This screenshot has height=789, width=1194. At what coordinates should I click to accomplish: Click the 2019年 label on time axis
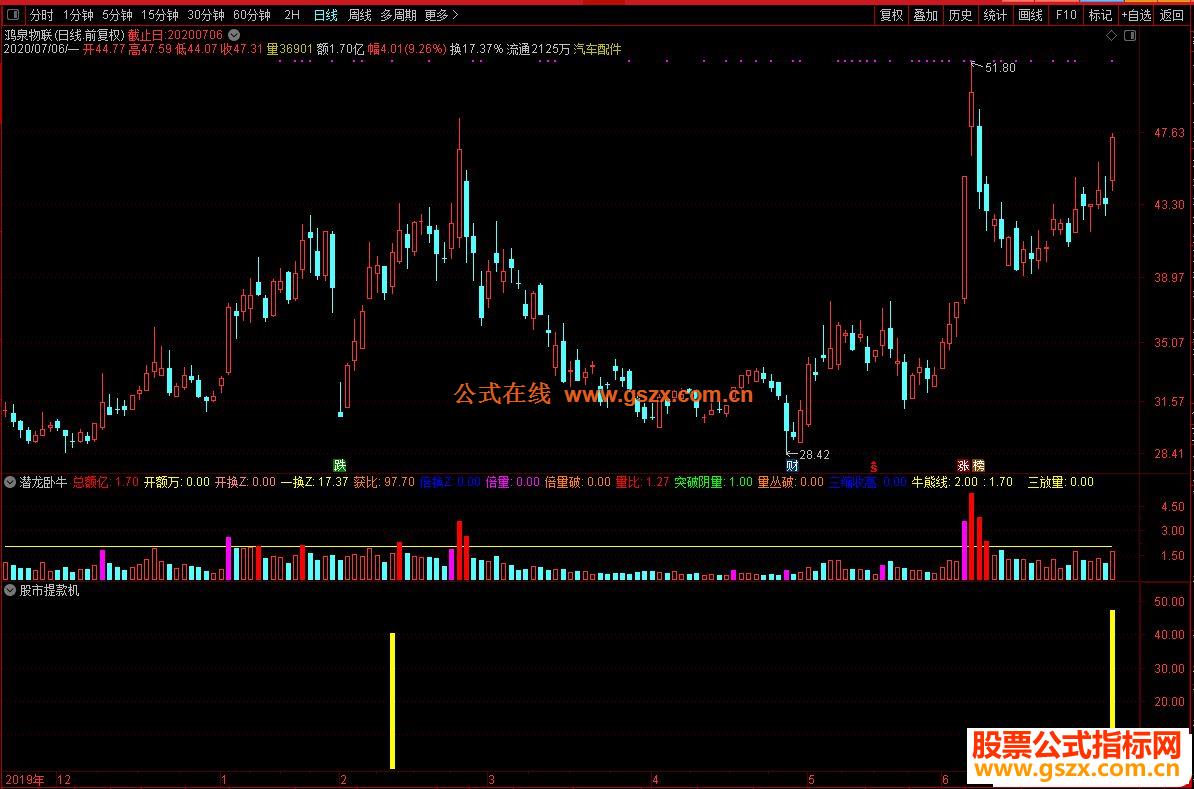(24, 780)
